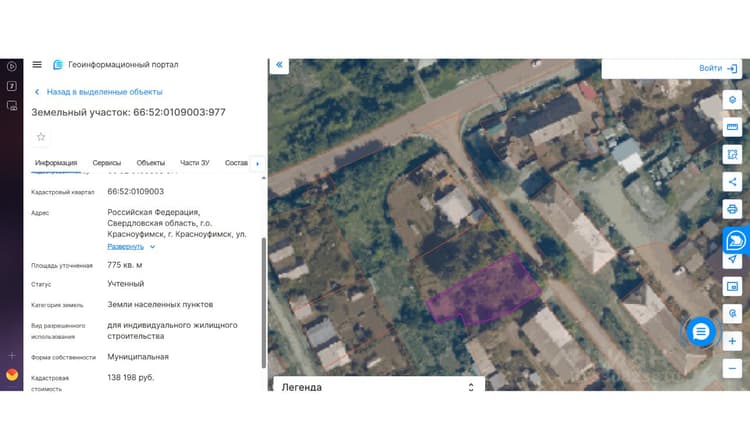The width and height of the screenshot is (750, 422).
Task: Activate the area selection tool
Action: tap(732, 155)
